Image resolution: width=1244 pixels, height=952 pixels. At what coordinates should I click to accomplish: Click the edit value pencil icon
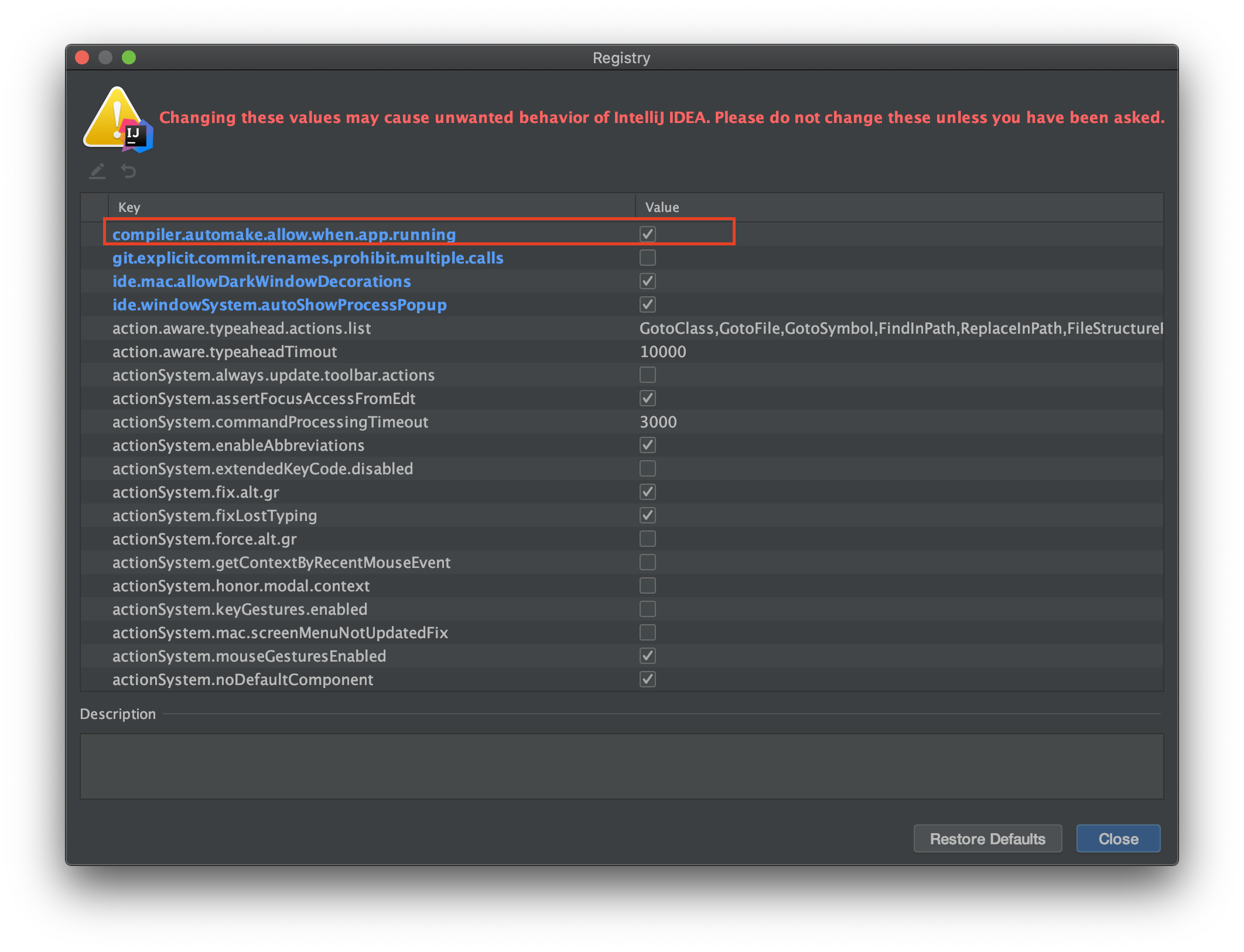pyautogui.click(x=97, y=172)
